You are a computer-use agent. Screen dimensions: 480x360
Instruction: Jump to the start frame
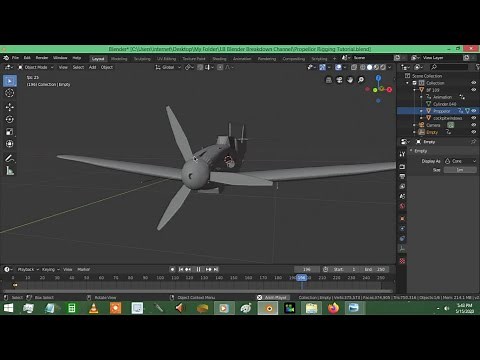181,269
